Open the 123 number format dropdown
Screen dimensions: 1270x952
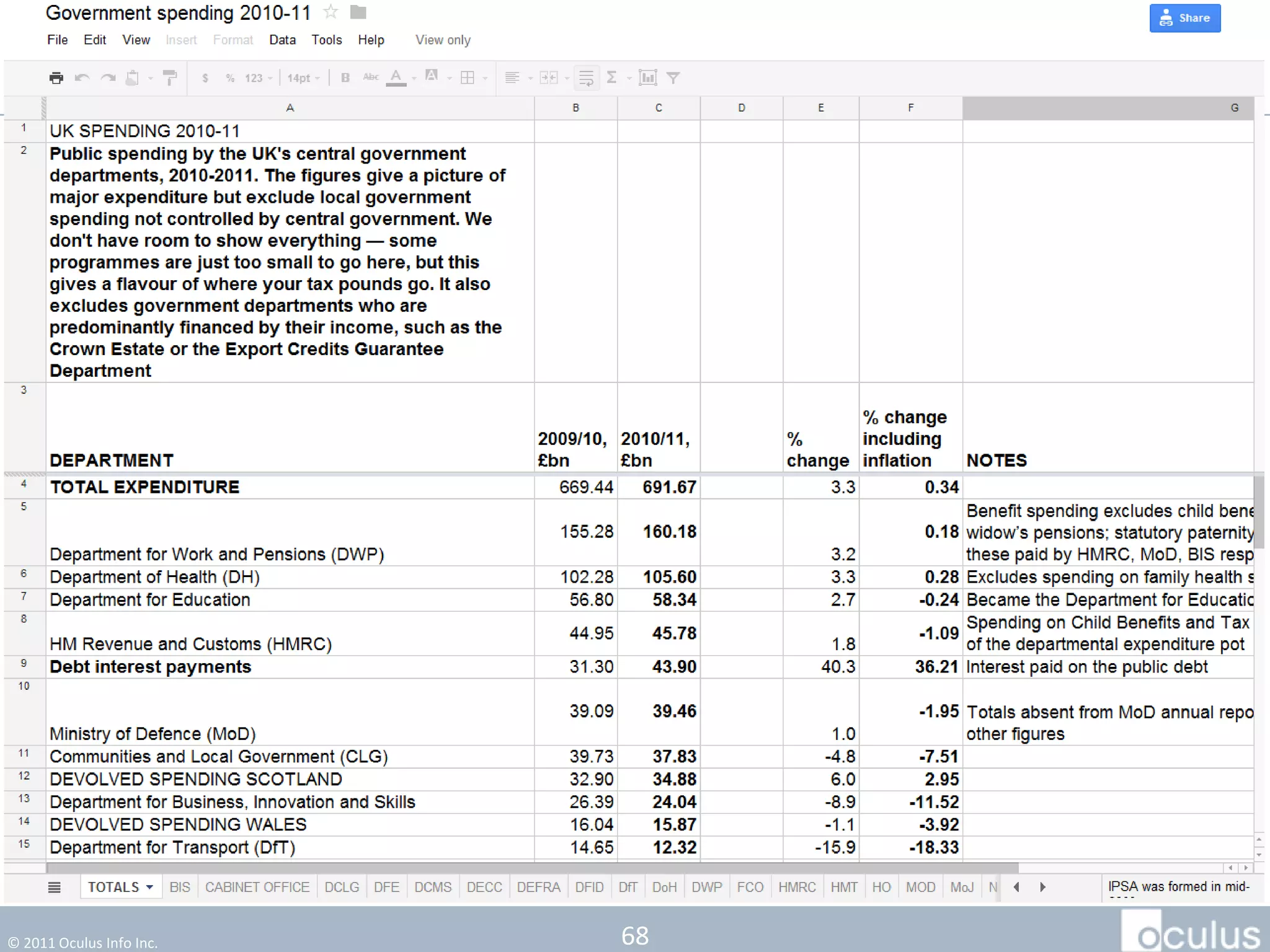tap(258, 78)
